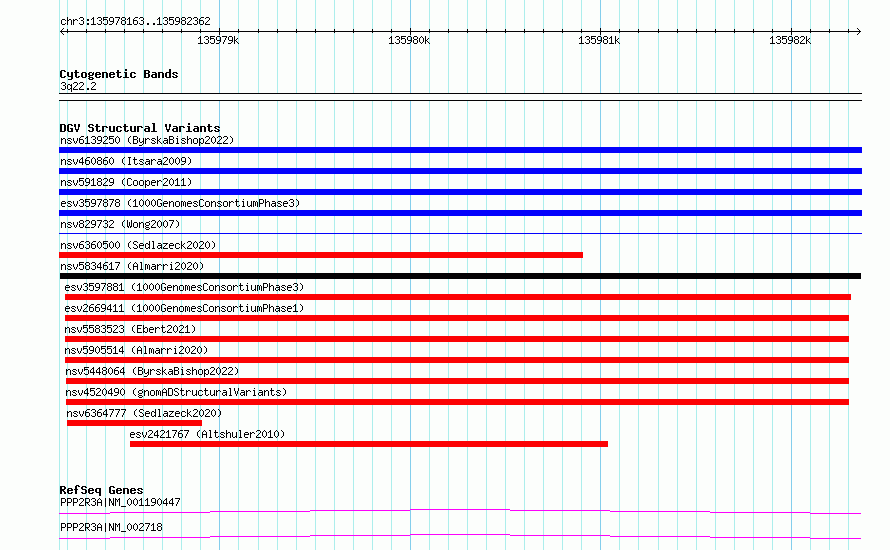This screenshot has width=890, height=550.
Task: Click the 135982k ruler tick label
Action: tap(790, 41)
